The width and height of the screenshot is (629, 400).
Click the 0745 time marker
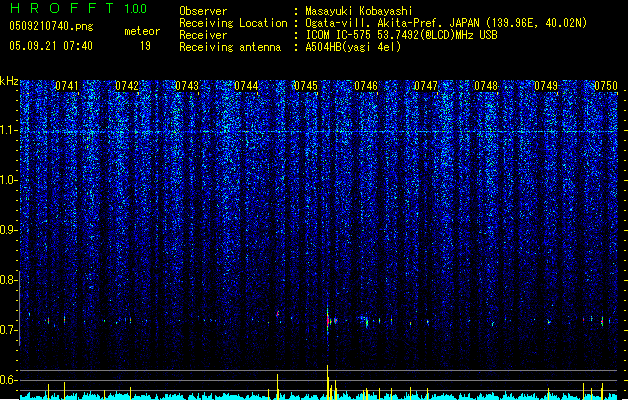(306, 86)
